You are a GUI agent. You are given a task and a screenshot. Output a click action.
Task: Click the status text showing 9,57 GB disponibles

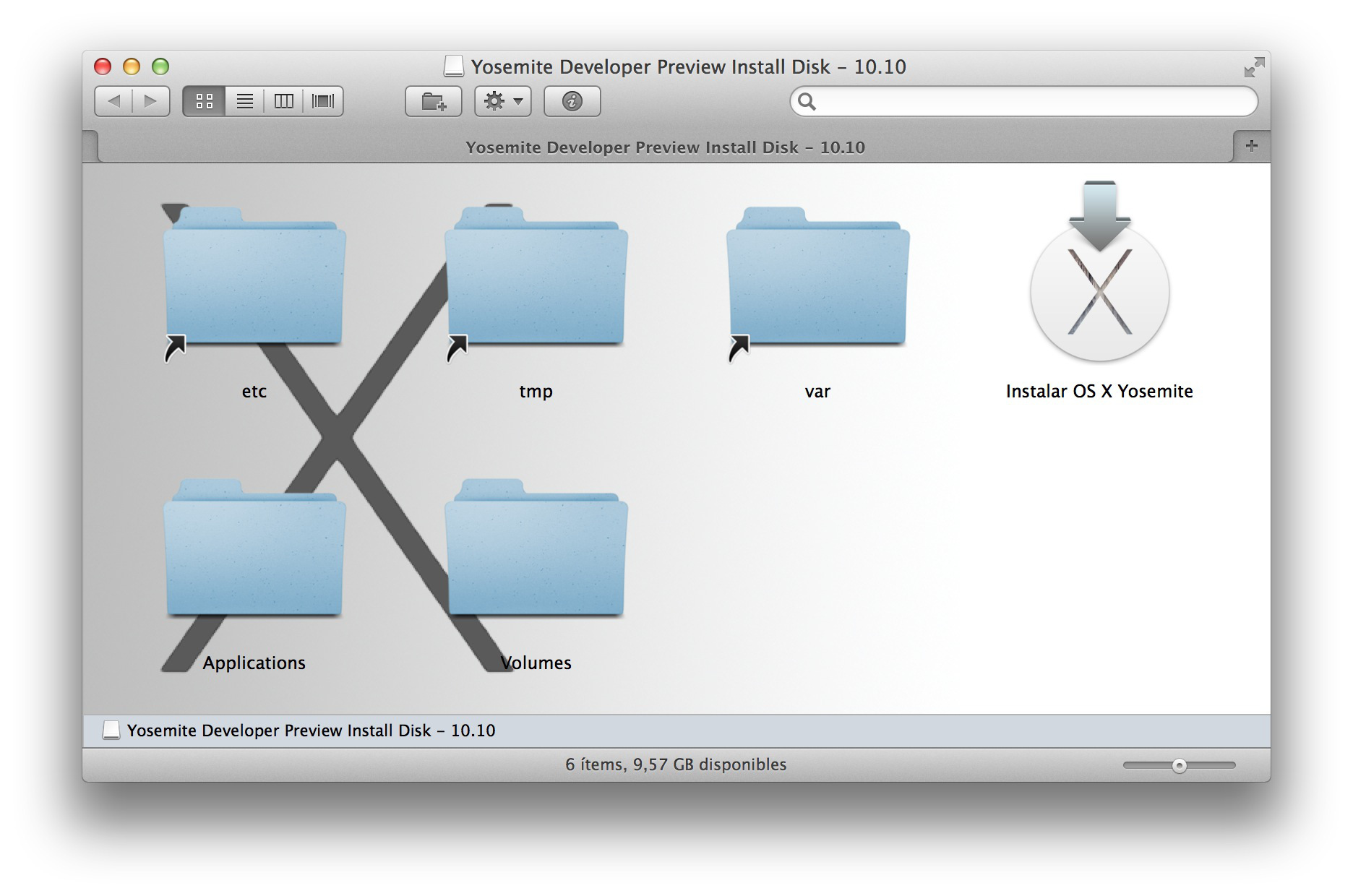tap(676, 764)
